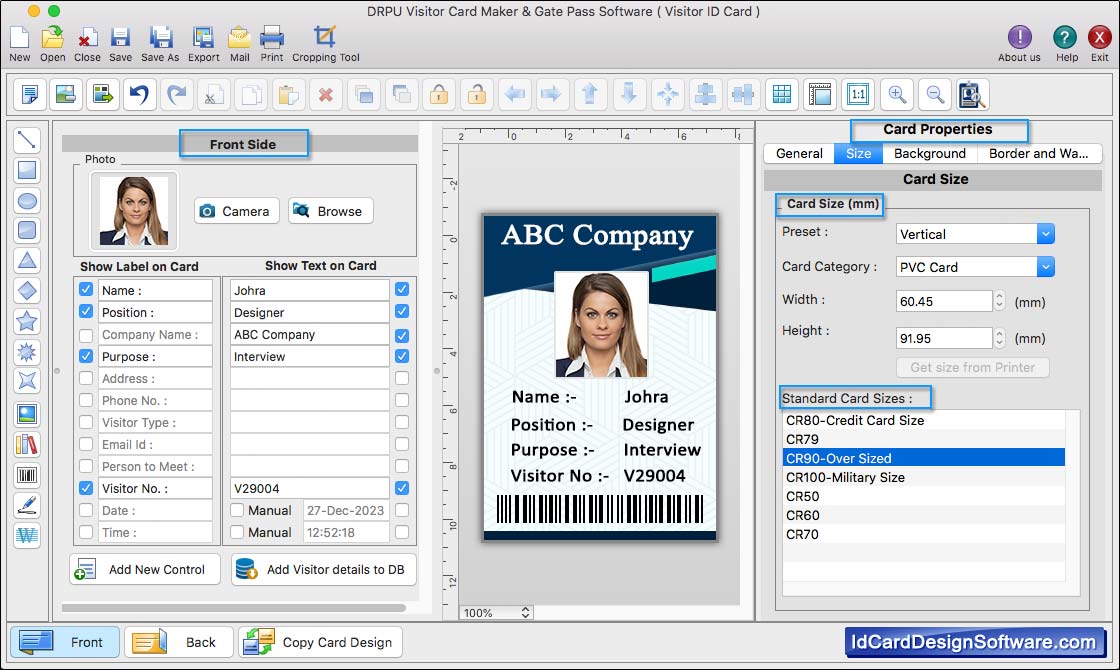Click the unlock padlock toolbar icon
Screen dimensions: 1120x670
coord(477,94)
